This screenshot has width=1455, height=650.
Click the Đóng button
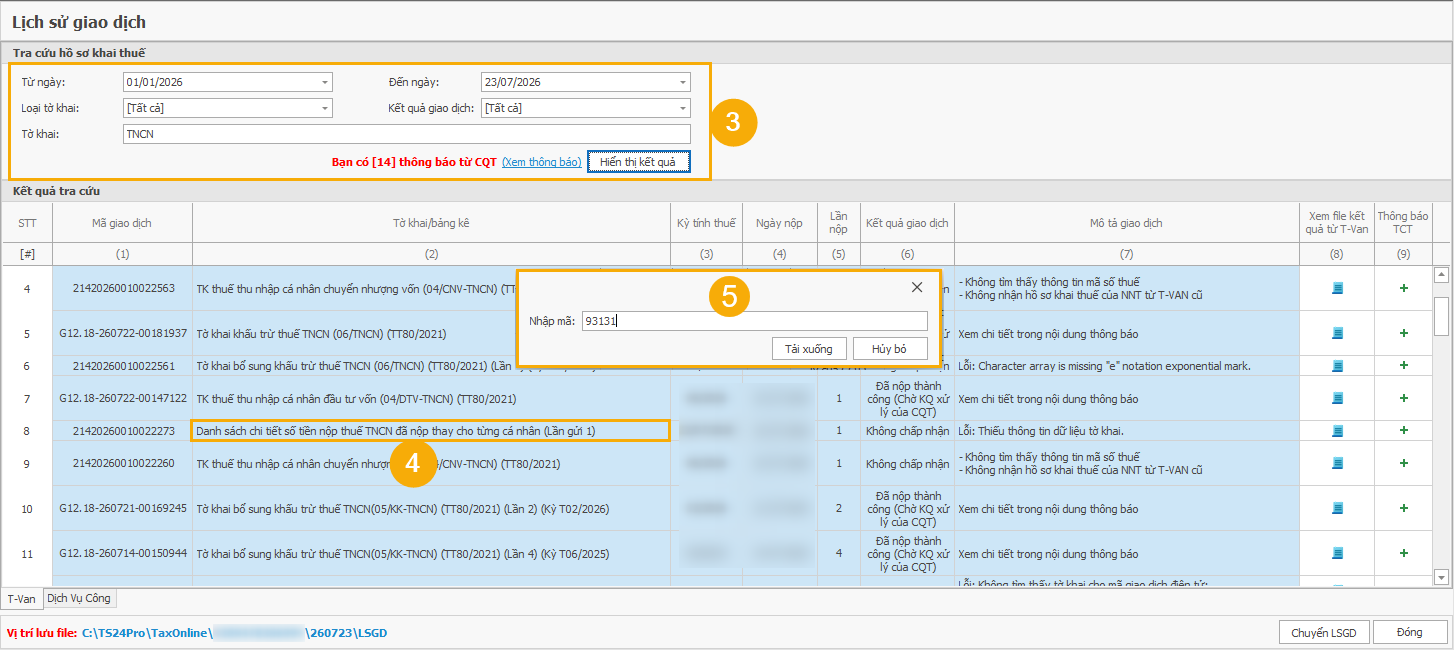[x=1410, y=632]
